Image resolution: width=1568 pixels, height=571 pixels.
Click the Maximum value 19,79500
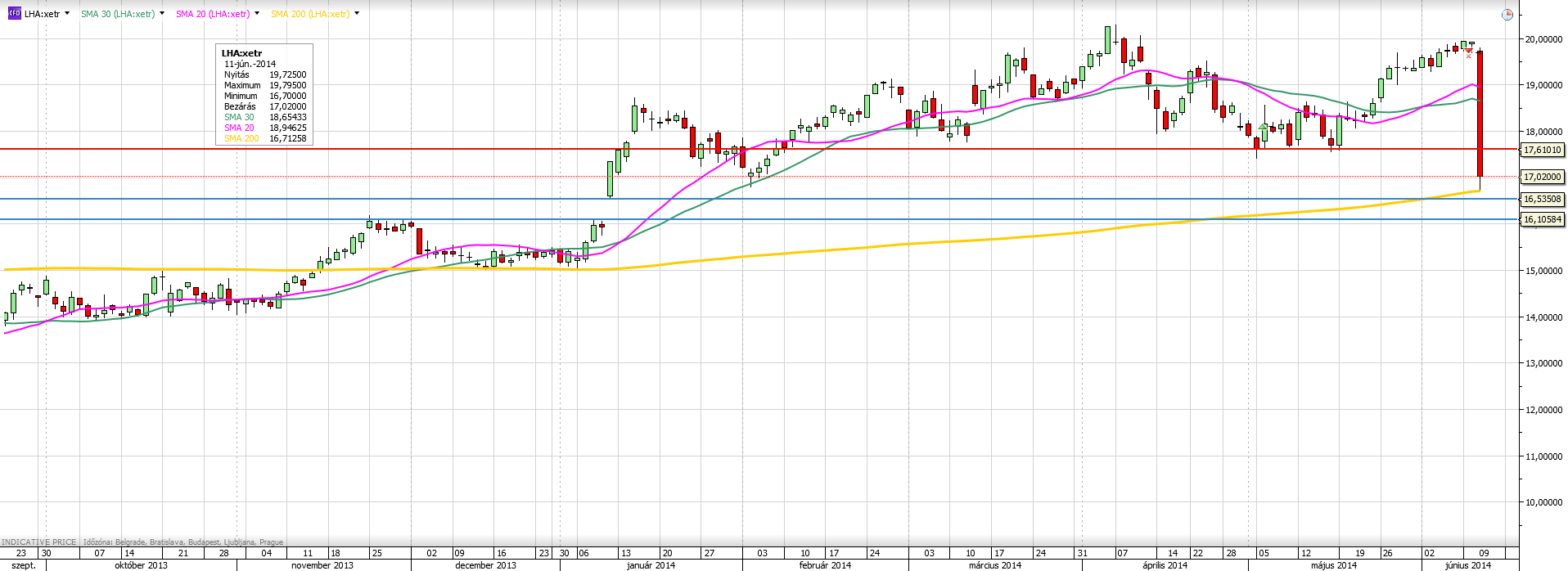(288, 85)
